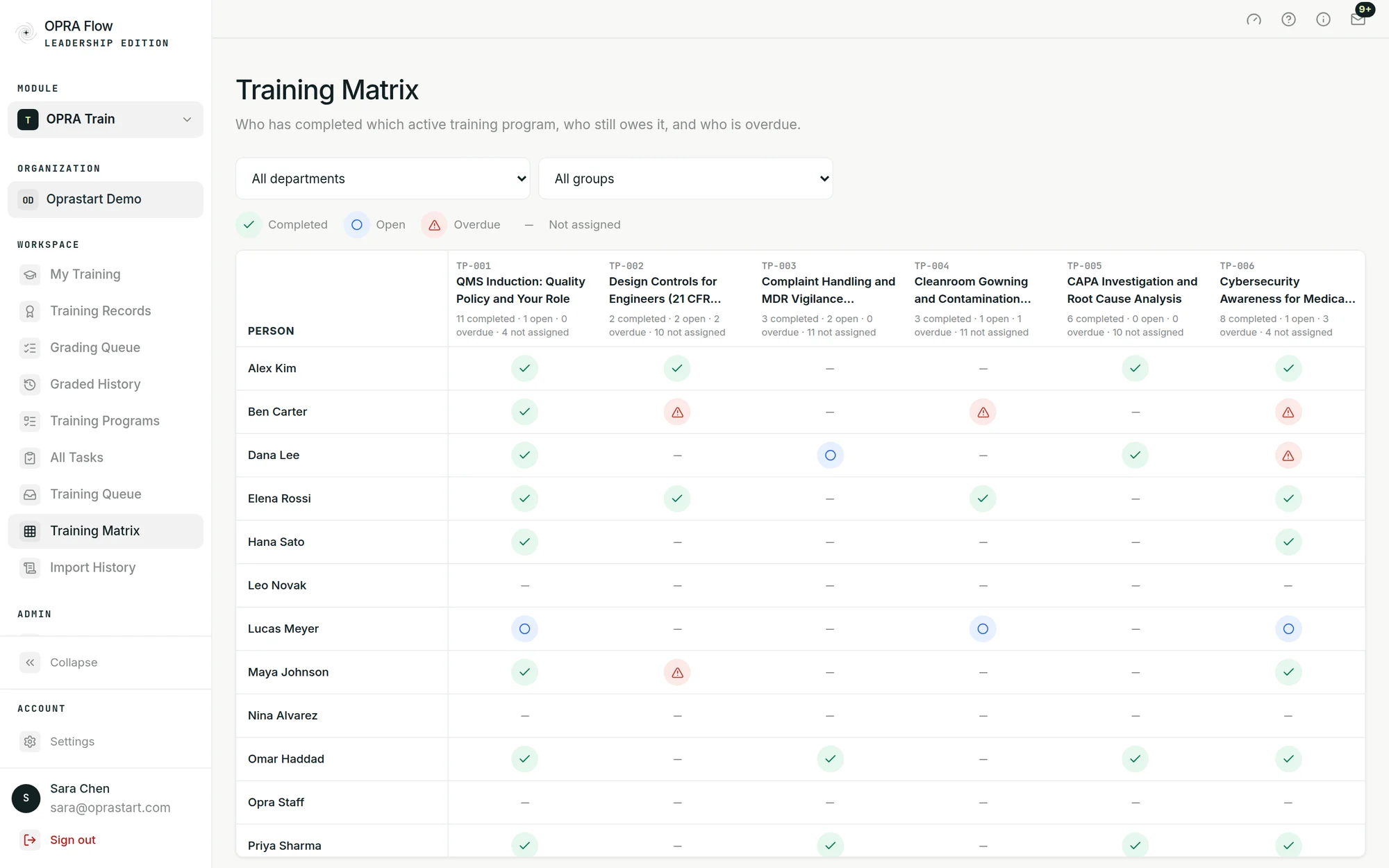1389x868 pixels.
Task: Click the info circle icon
Action: 1323,19
